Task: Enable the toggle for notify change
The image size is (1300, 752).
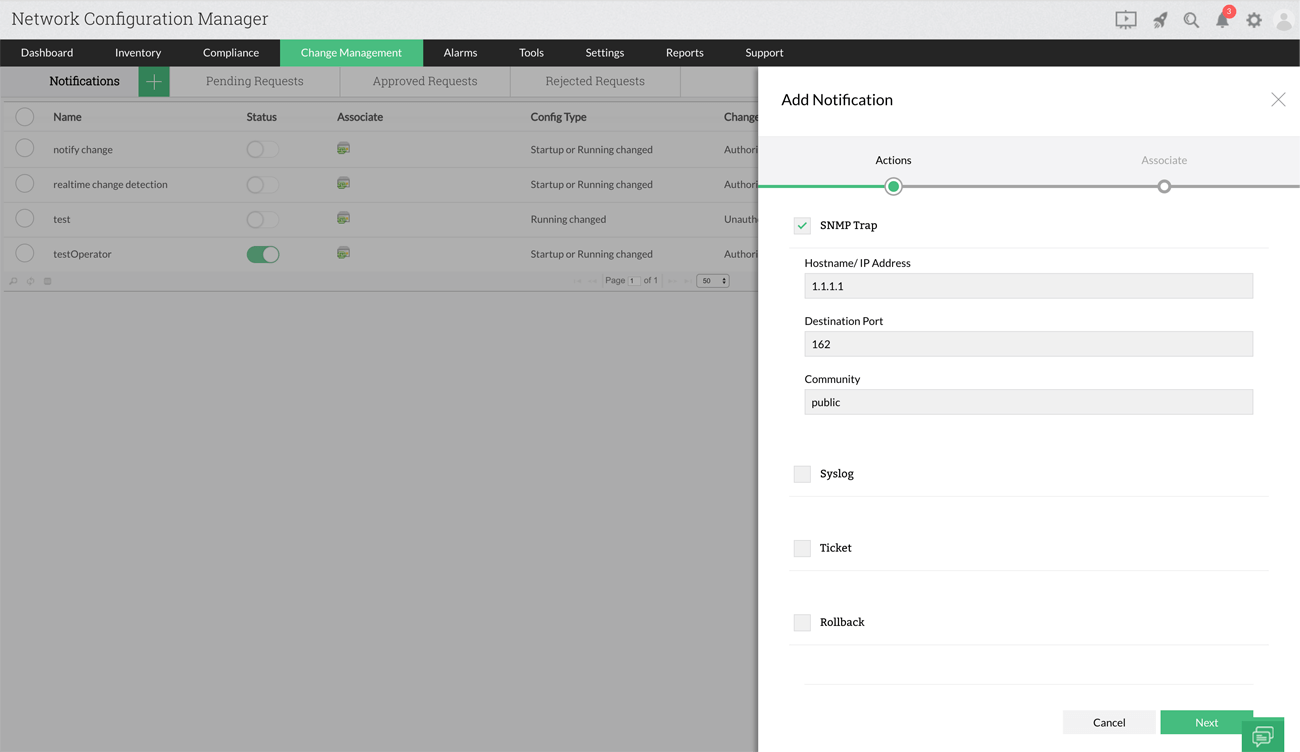Action: tap(262, 148)
